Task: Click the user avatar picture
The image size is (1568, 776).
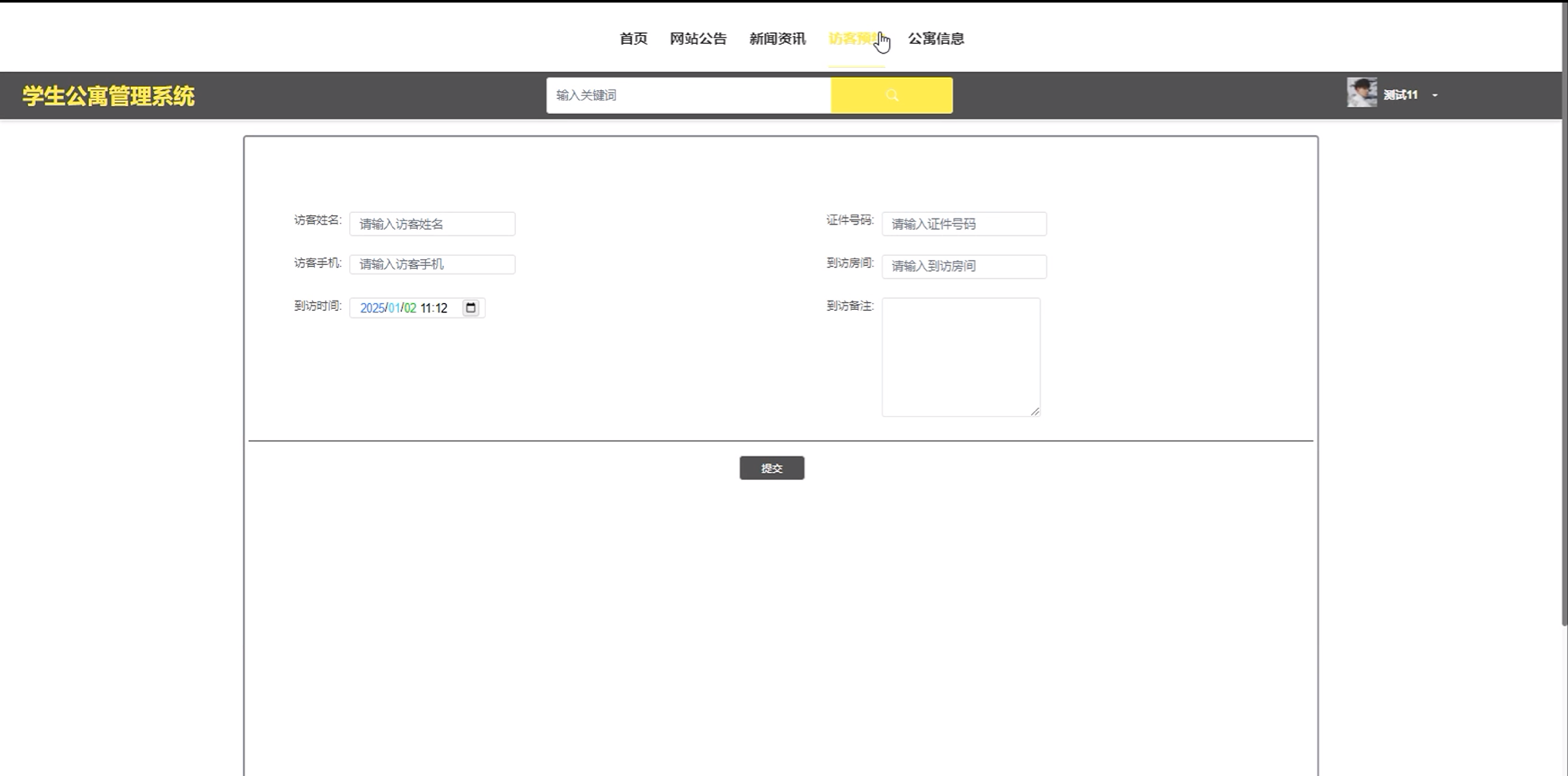Action: point(1361,93)
